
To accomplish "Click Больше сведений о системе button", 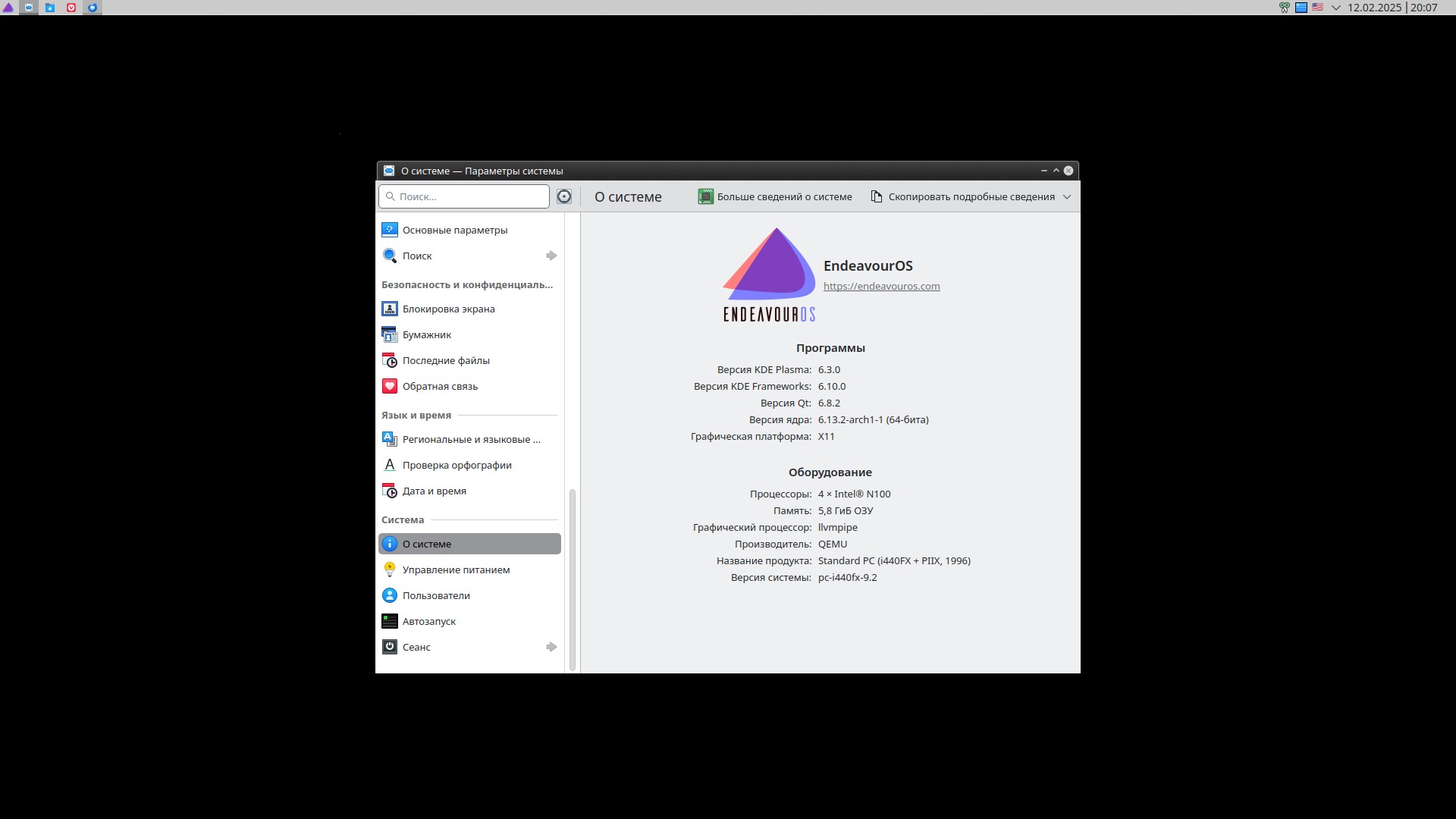I will click(x=775, y=196).
